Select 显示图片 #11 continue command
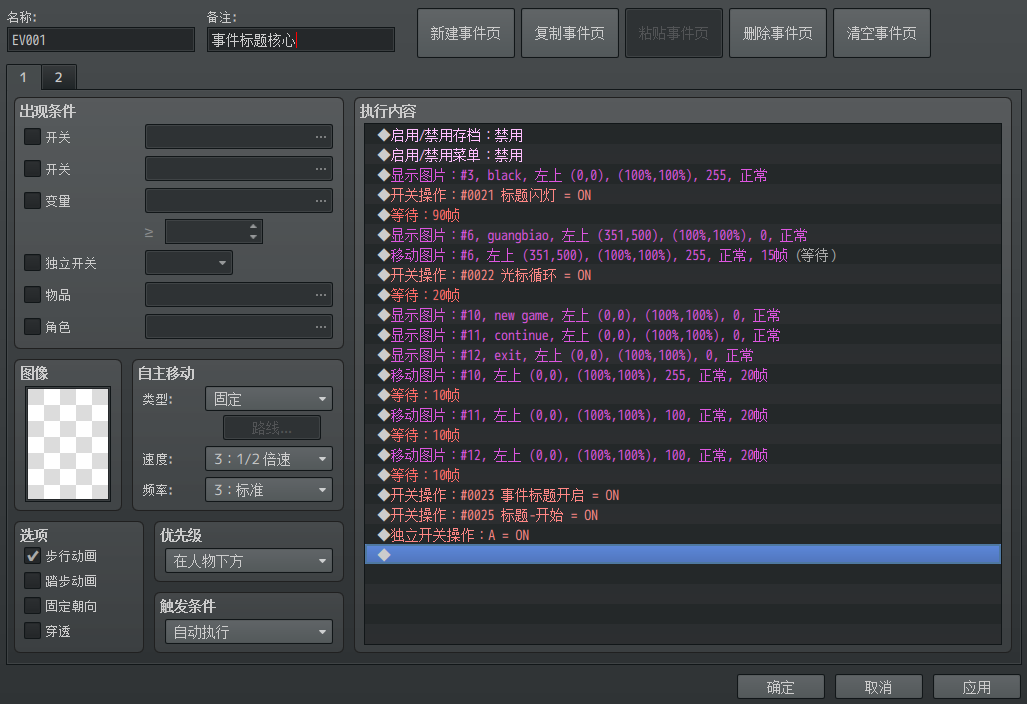Image resolution: width=1027 pixels, height=704 pixels. [x=682, y=335]
